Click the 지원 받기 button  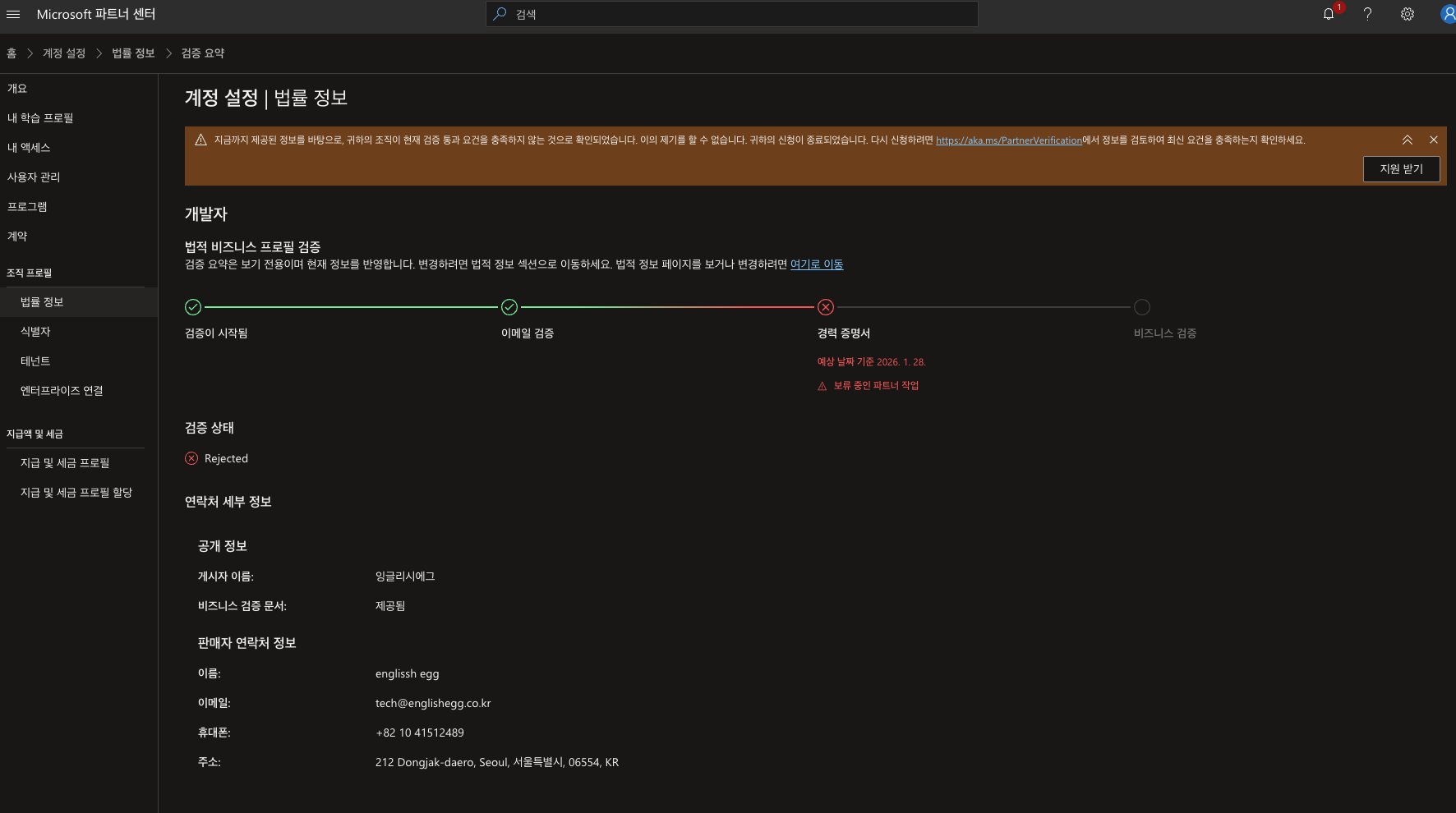pos(1402,169)
